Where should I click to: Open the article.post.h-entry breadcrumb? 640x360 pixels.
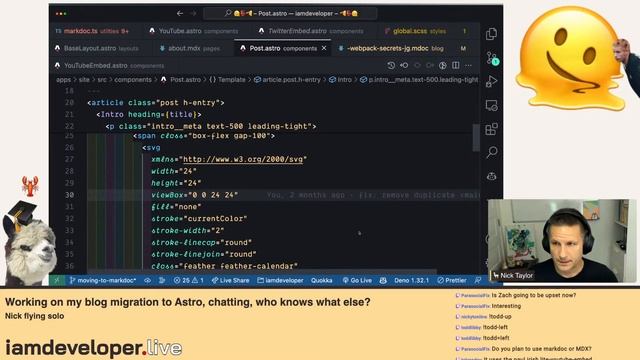[287, 80]
